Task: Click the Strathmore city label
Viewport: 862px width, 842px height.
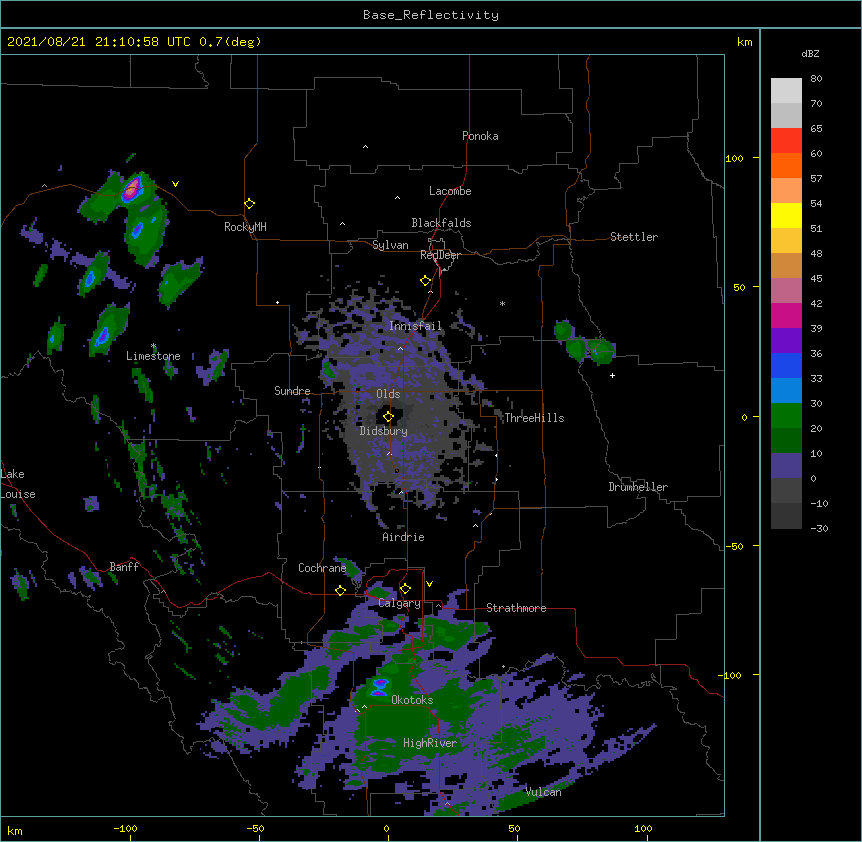Action: click(x=516, y=608)
